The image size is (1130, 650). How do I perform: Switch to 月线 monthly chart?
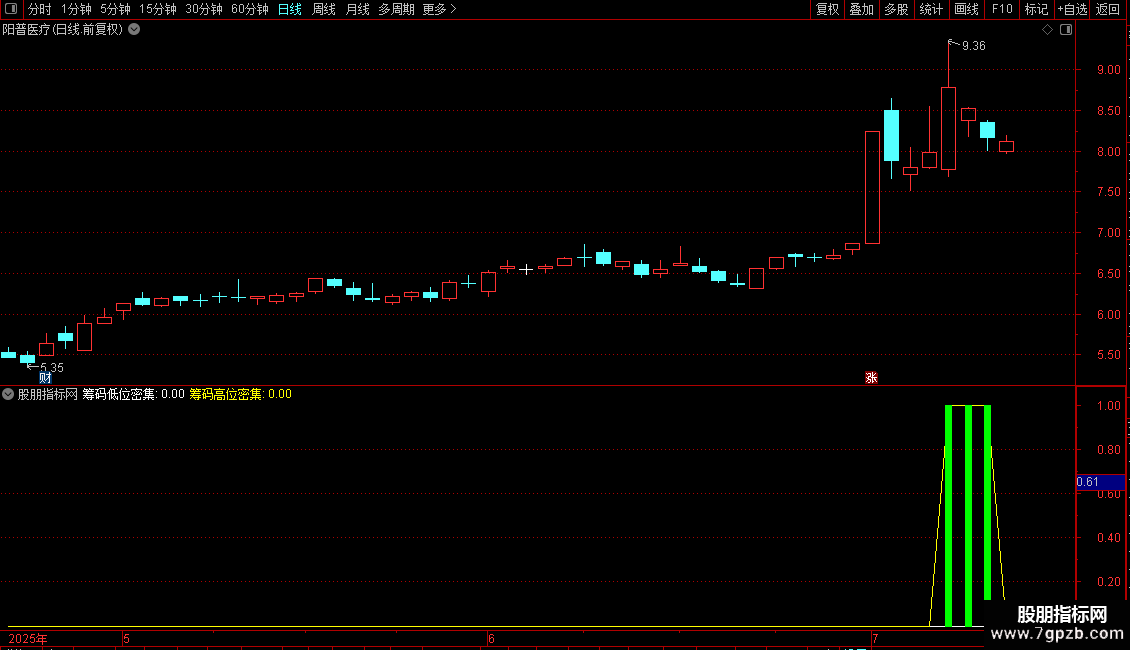(357, 9)
